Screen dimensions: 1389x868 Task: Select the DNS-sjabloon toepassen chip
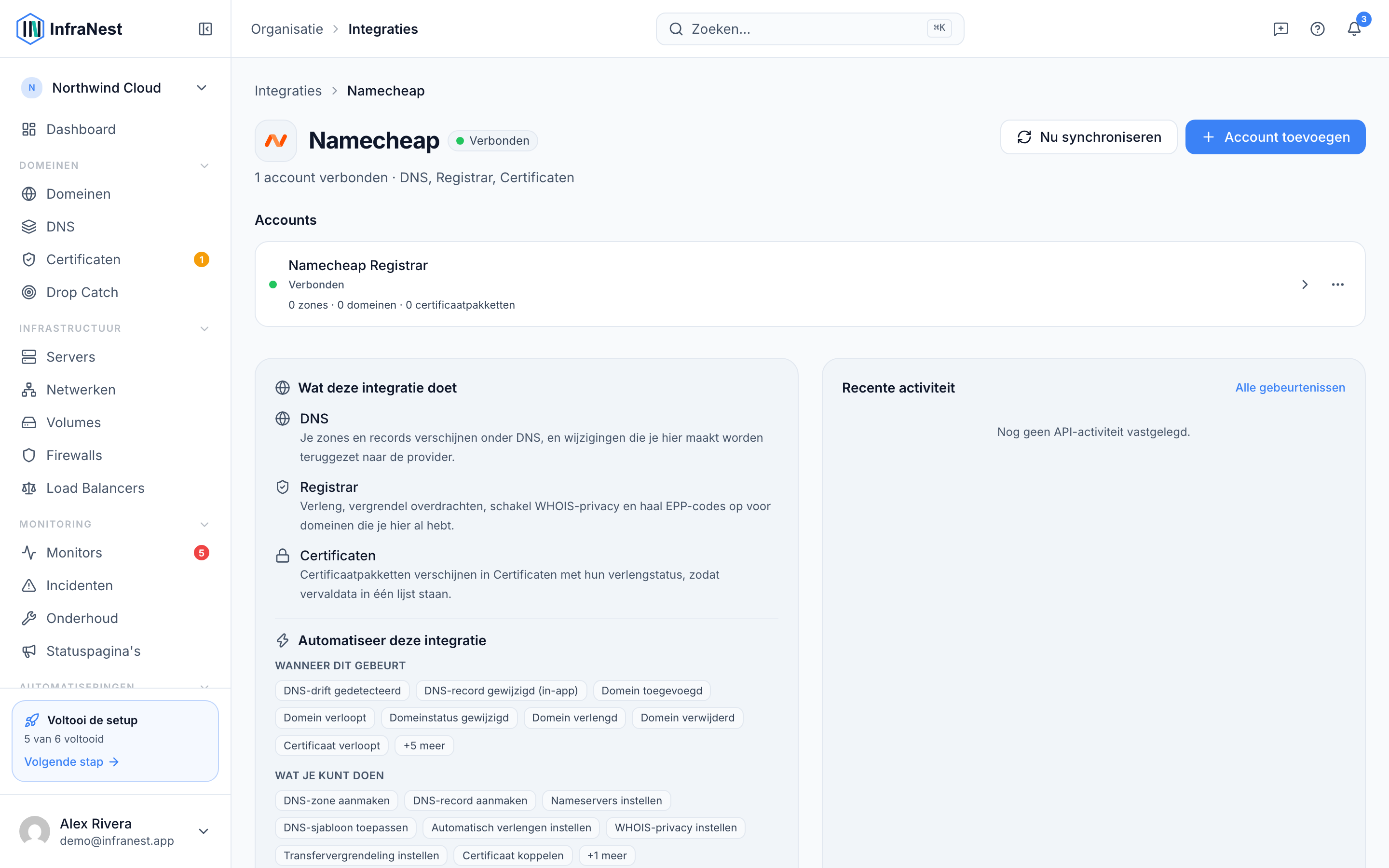pyautogui.click(x=345, y=827)
